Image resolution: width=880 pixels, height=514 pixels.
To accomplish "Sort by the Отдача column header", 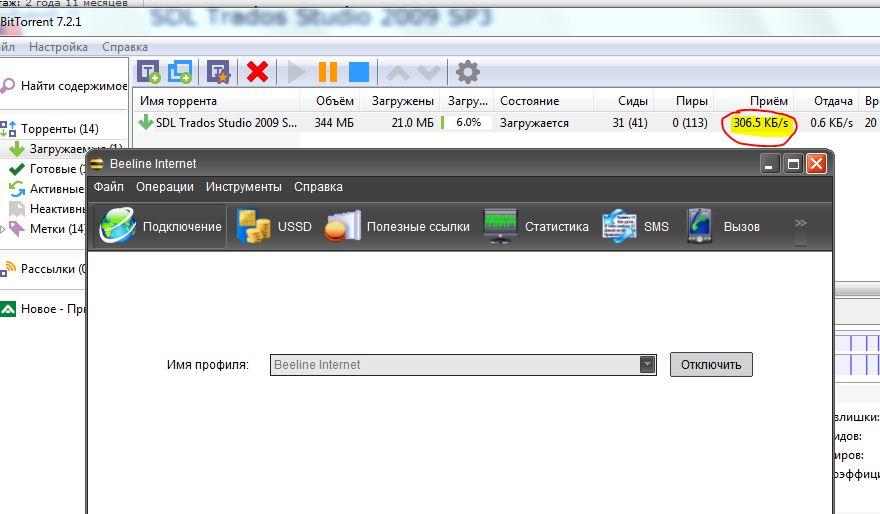I will pyautogui.click(x=833, y=101).
